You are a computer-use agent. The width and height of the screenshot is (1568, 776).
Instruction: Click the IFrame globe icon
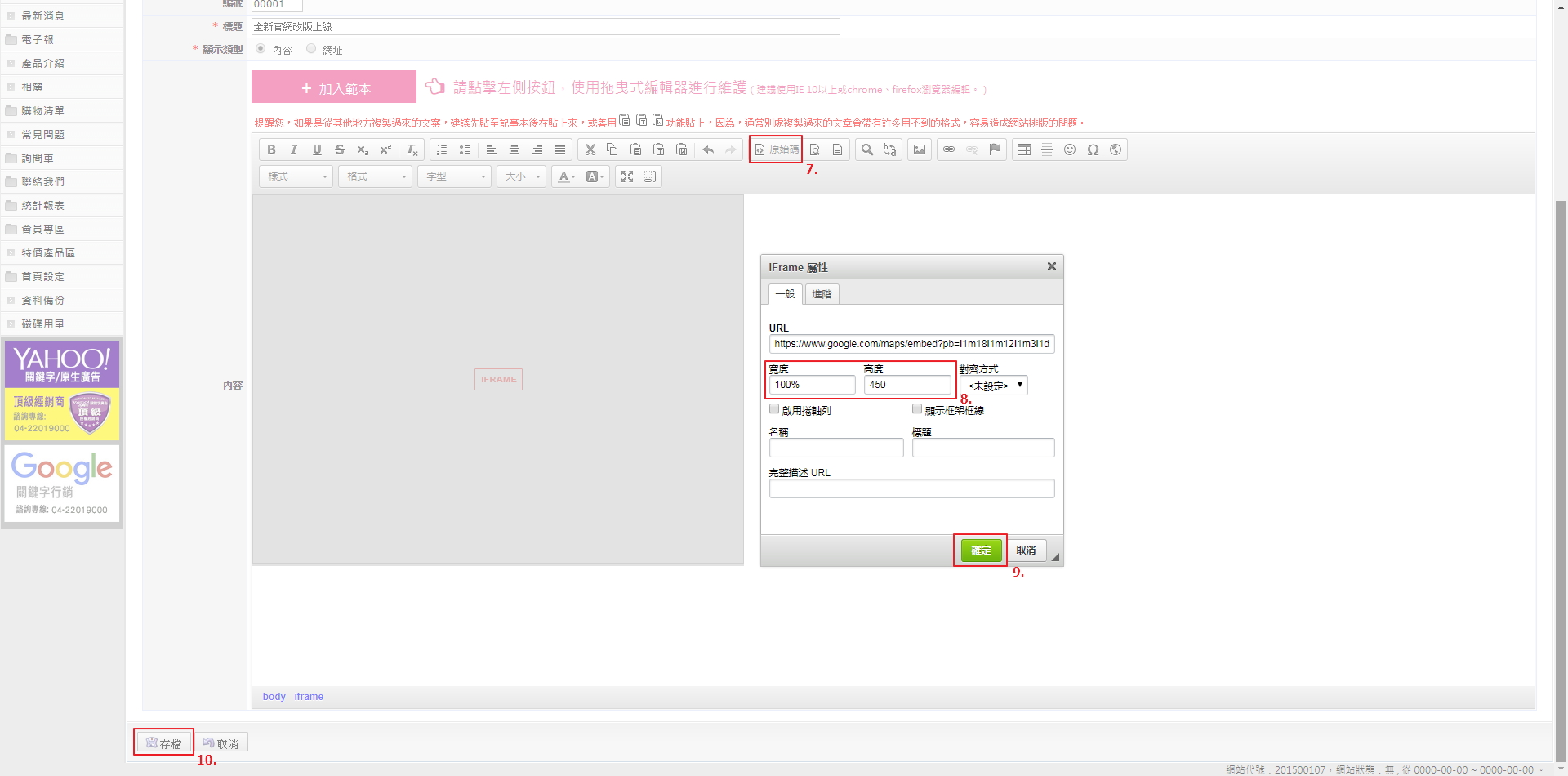click(x=1116, y=149)
